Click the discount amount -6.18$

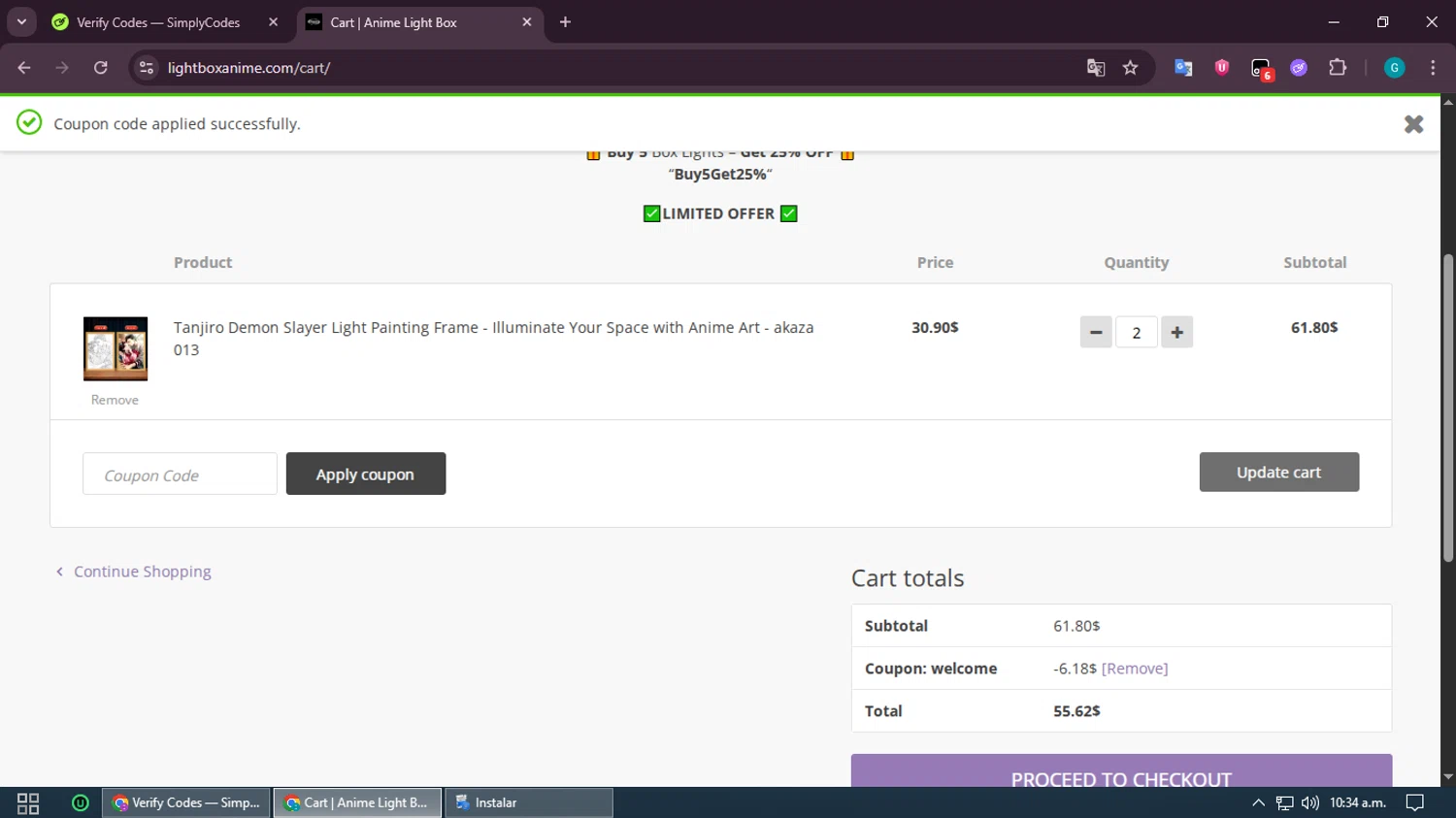[1075, 669]
